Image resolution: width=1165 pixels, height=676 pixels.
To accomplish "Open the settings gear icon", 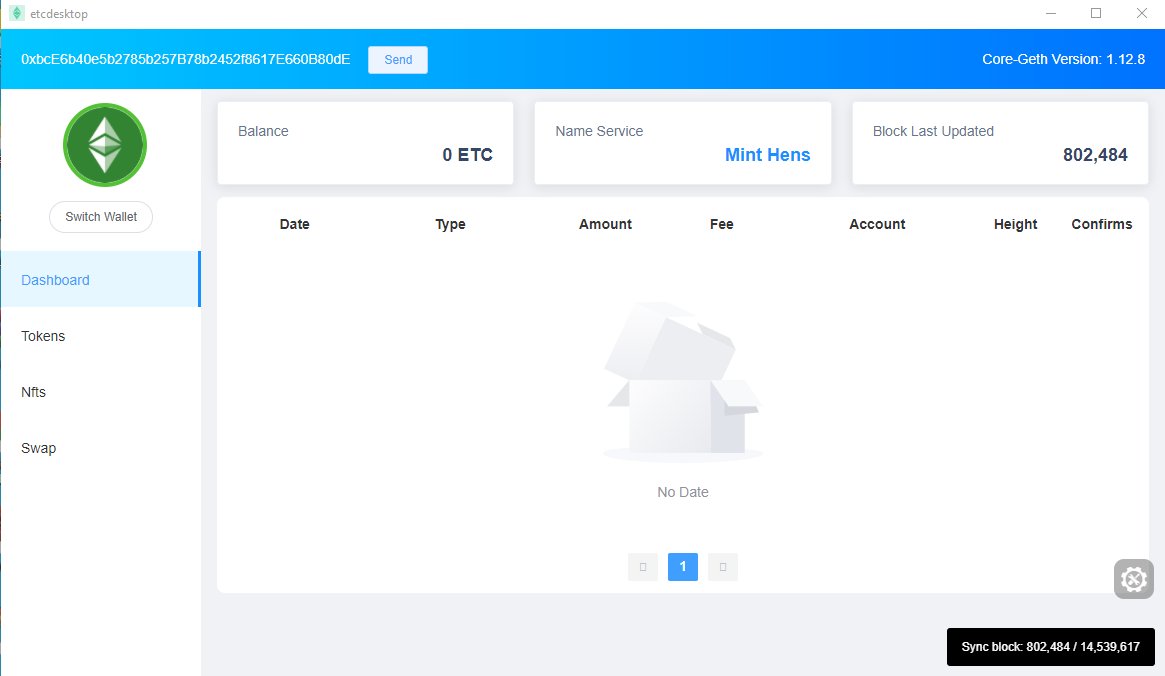I will (1134, 579).
